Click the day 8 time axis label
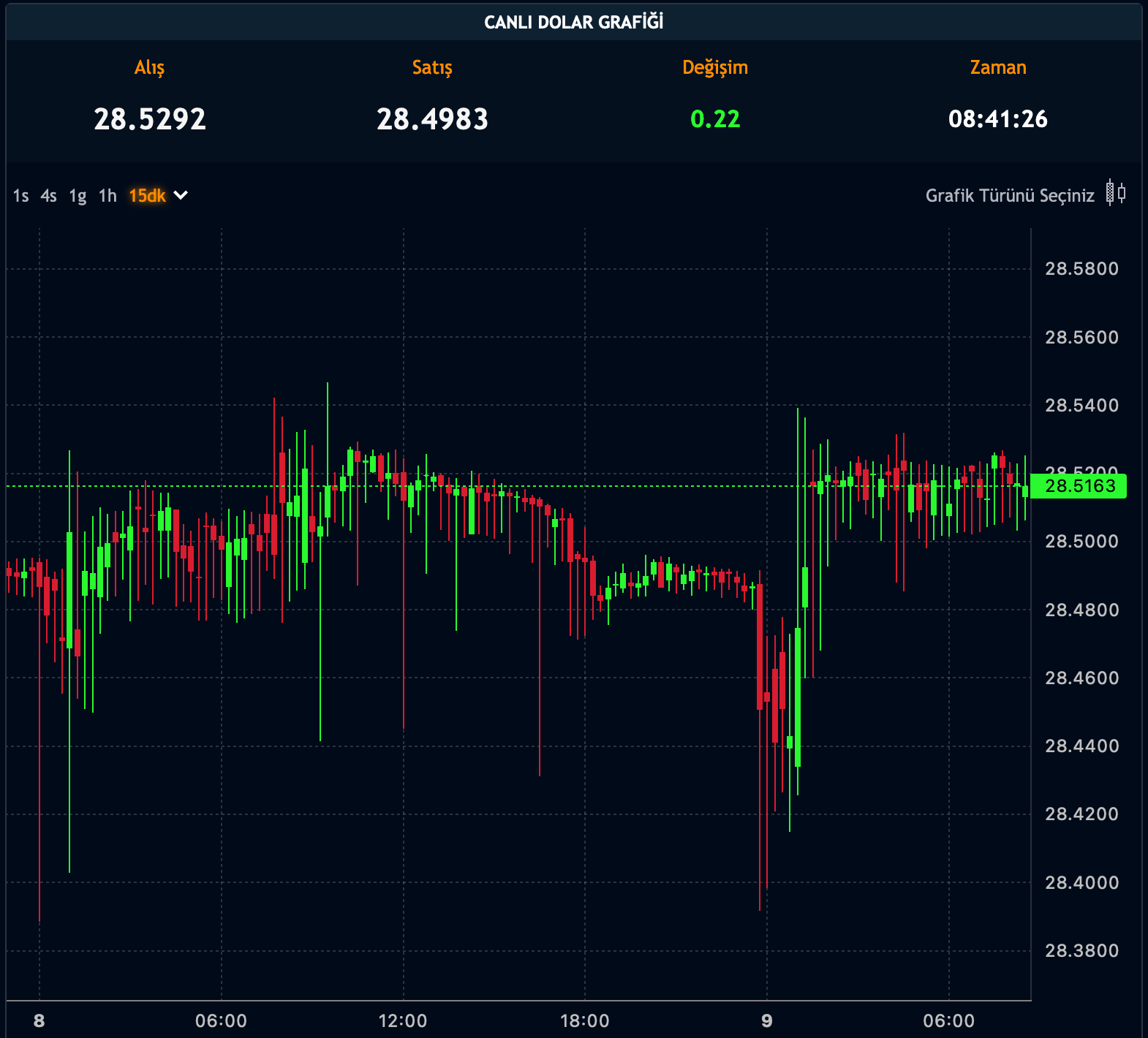The height and width of the screenshot is (1038, 1148). point(39,1021)
